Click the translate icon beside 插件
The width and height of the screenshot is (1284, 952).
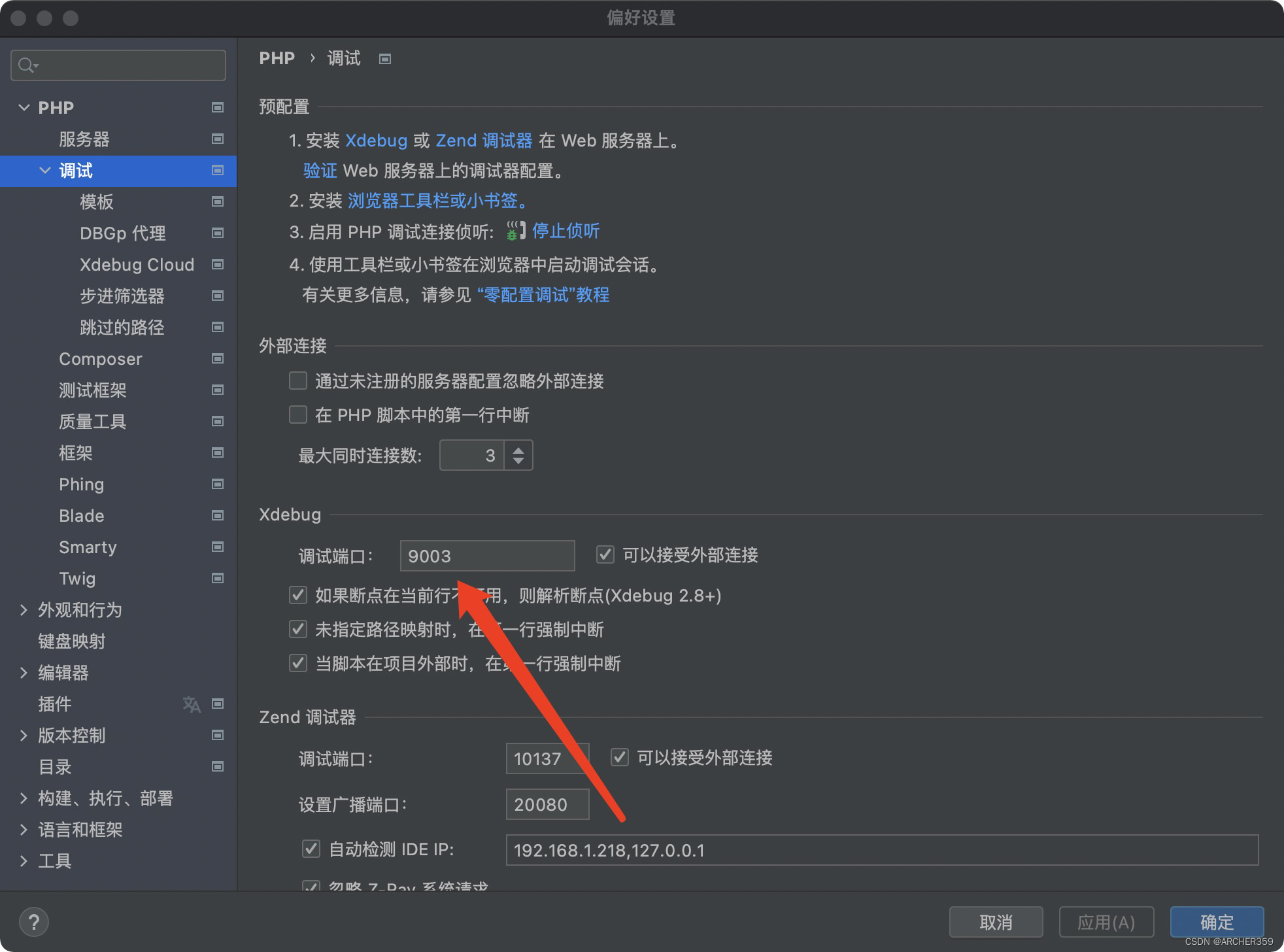coord(192,704)
